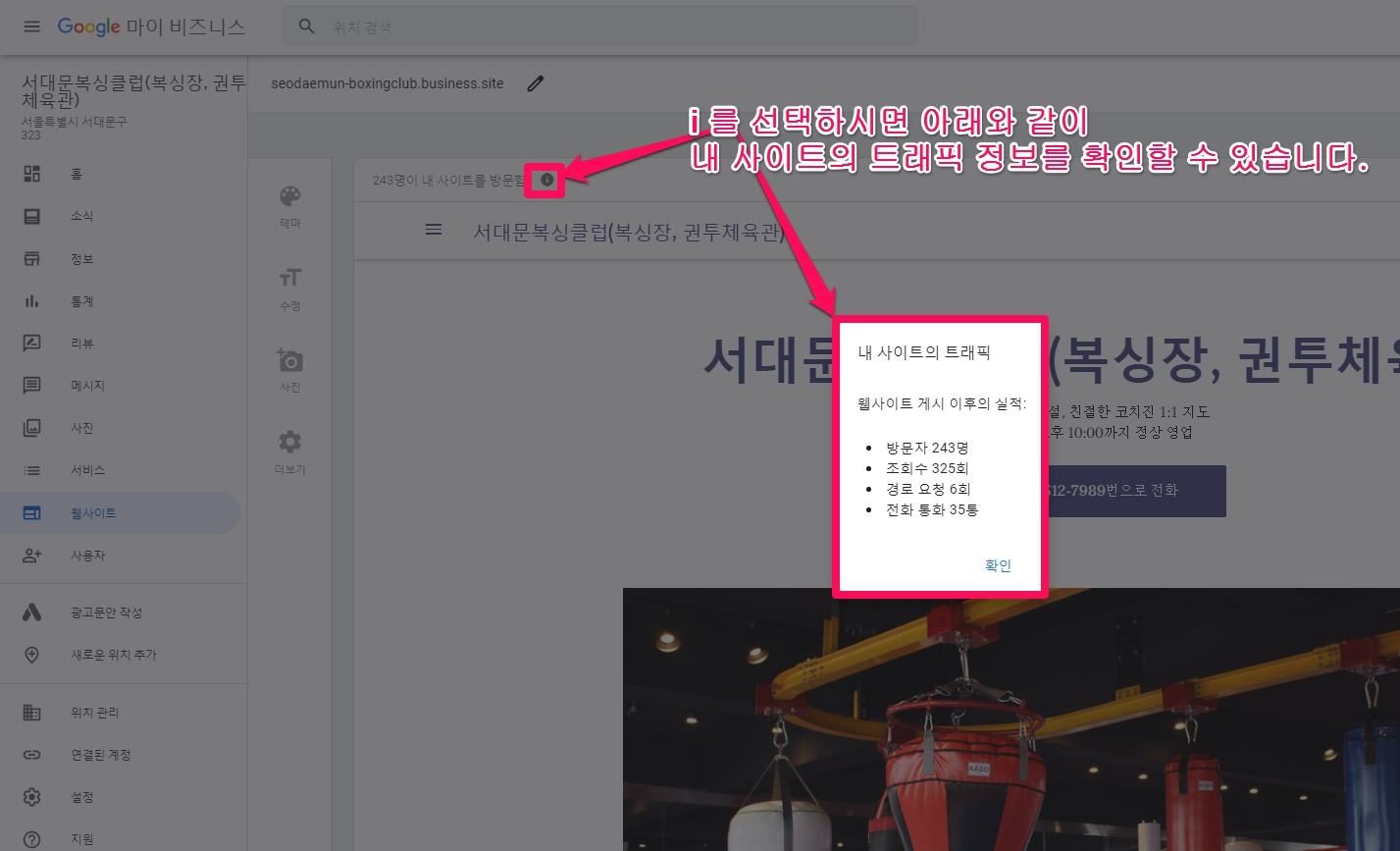This screenshot has width=1400, height=851.
Task: Open 사용자 users in the sidebar
Action: (87, 556)
